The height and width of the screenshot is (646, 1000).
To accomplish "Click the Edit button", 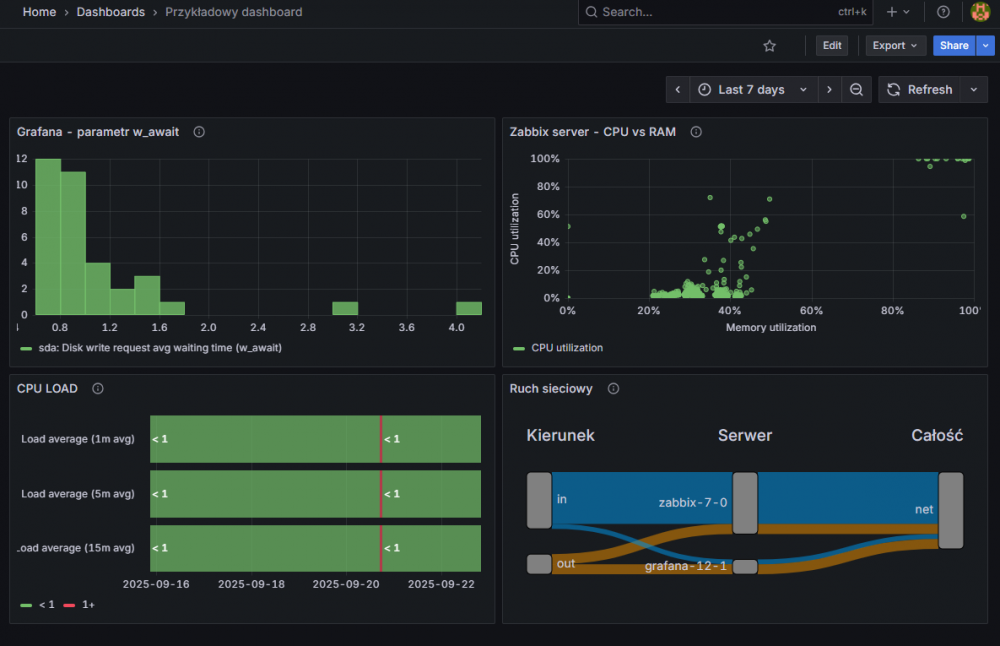I will pyautogui.click(x=831, y=46).
